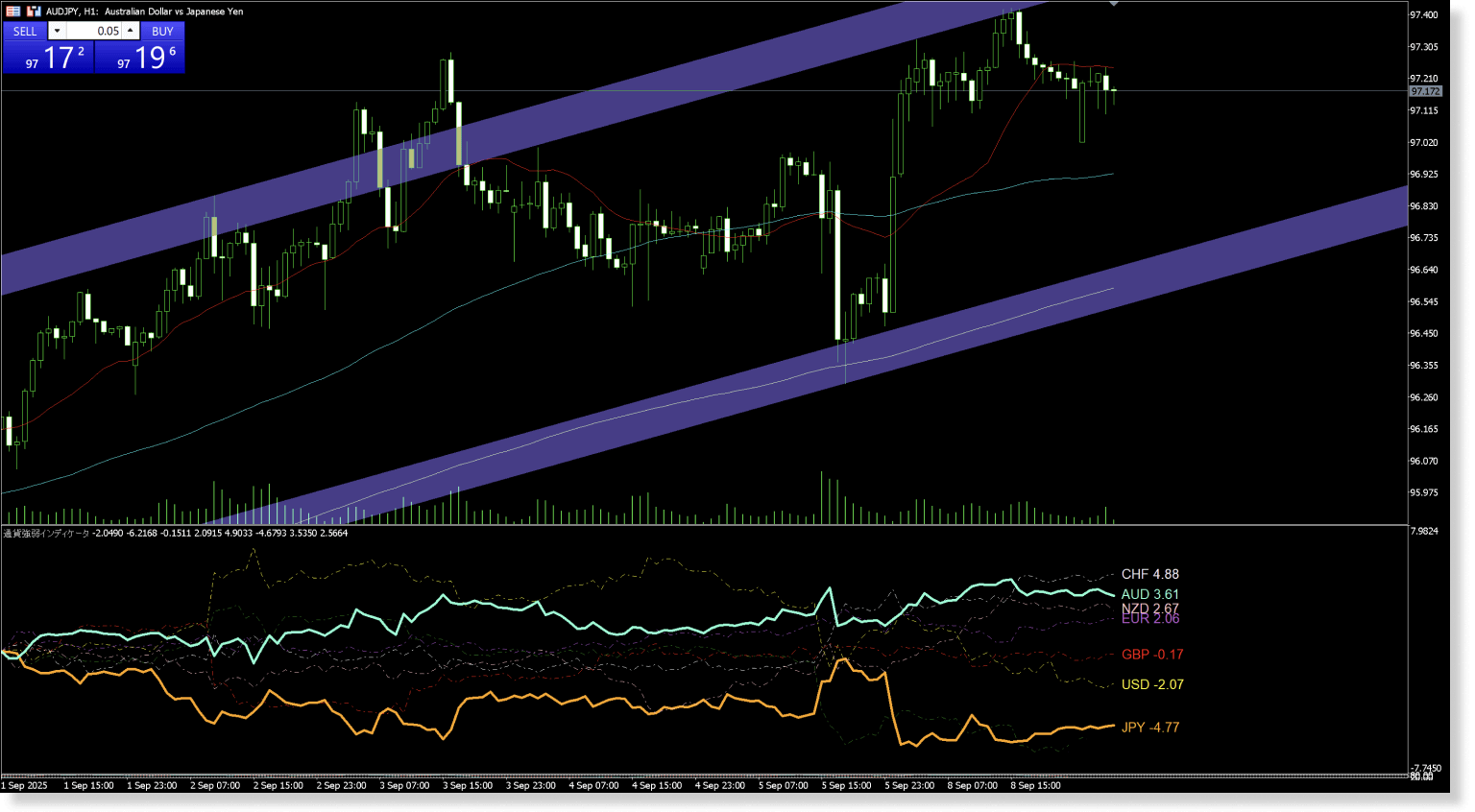
Task: Select the CHF 4.88 currency strength label
Action: click(1149, 573)
